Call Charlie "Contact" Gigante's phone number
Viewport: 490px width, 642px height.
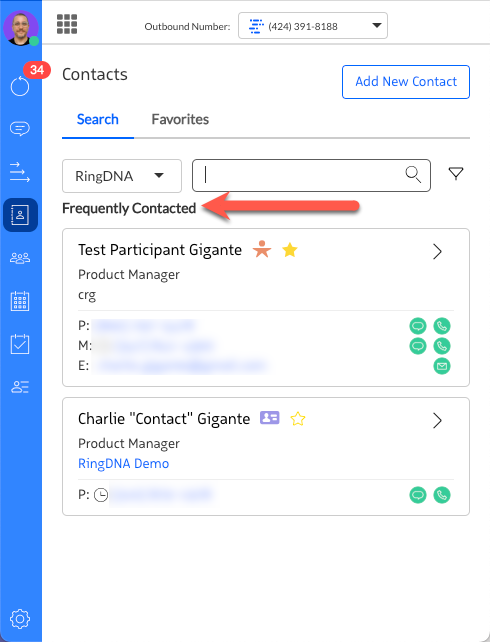point(442,495)
